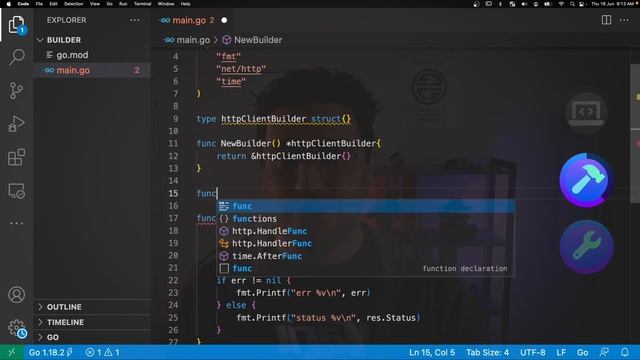Click line number 15 in gutter

click(x=174, y=193)
